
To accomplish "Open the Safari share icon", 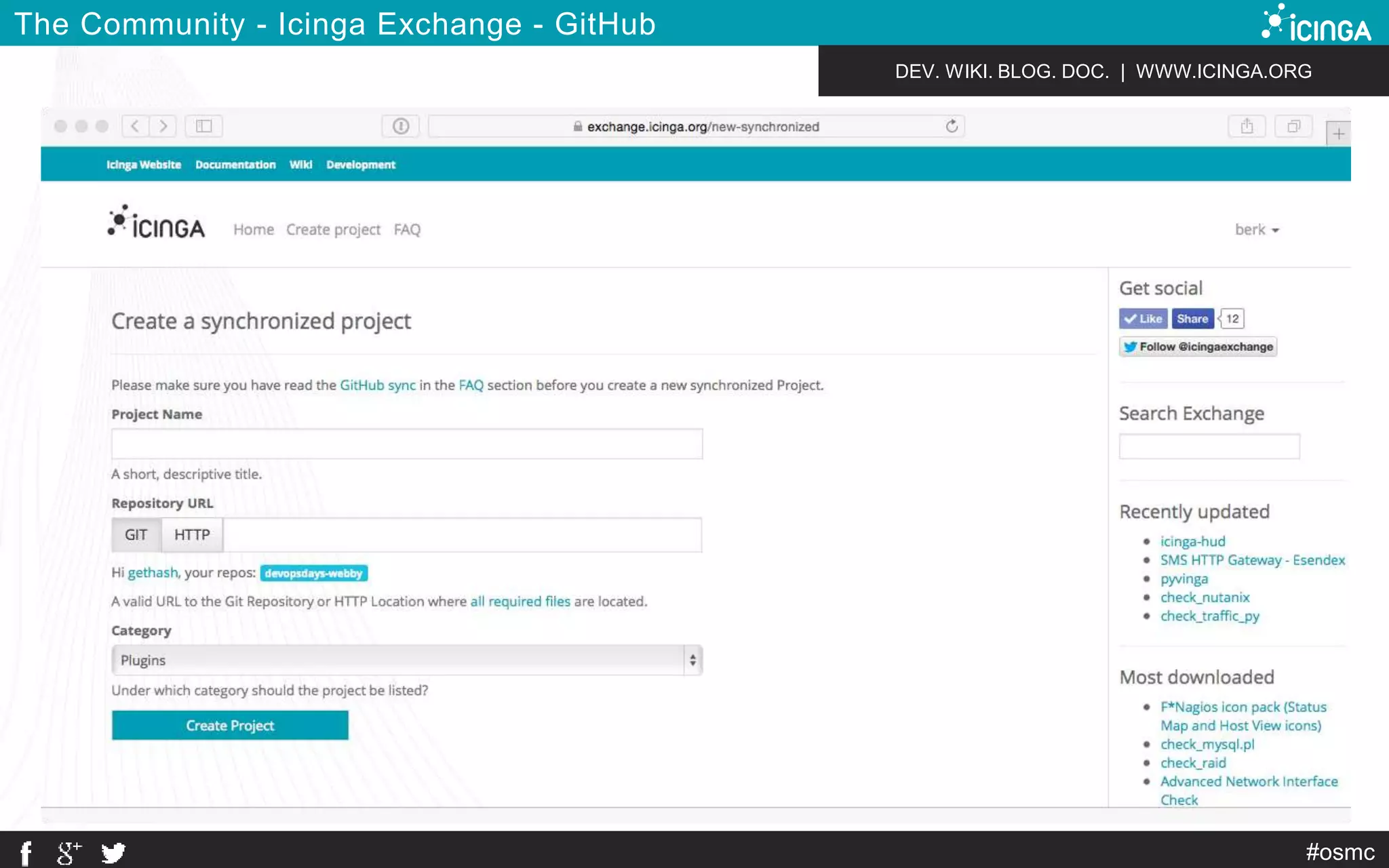I will [x=1247, y=126].
